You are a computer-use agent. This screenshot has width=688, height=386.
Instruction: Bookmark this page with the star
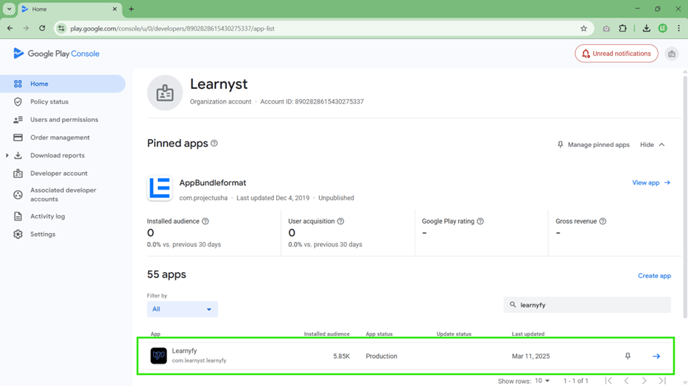coord(584,29)
